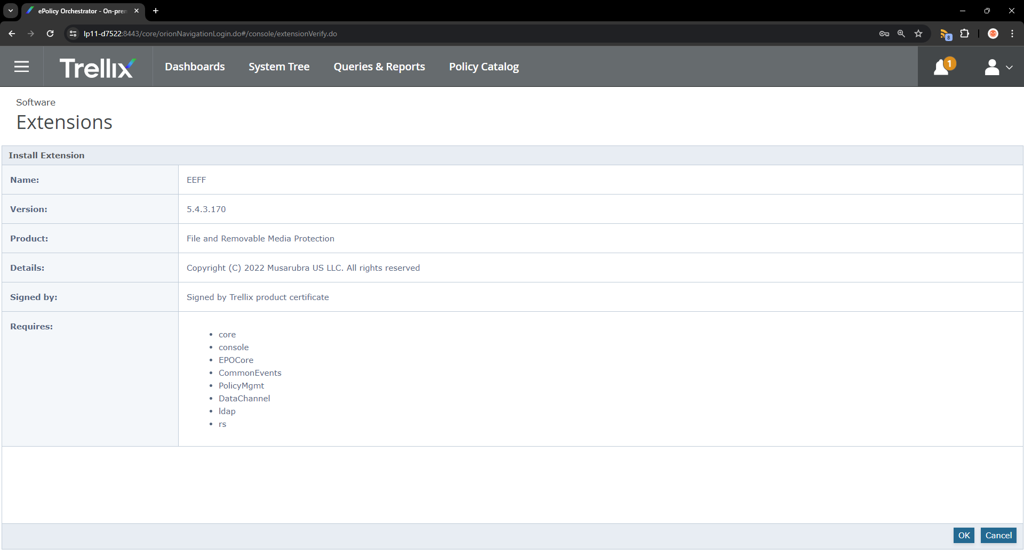Go to Dashboards
The height and width of the screenshot is (550, 1024).
tap(194, 67)
